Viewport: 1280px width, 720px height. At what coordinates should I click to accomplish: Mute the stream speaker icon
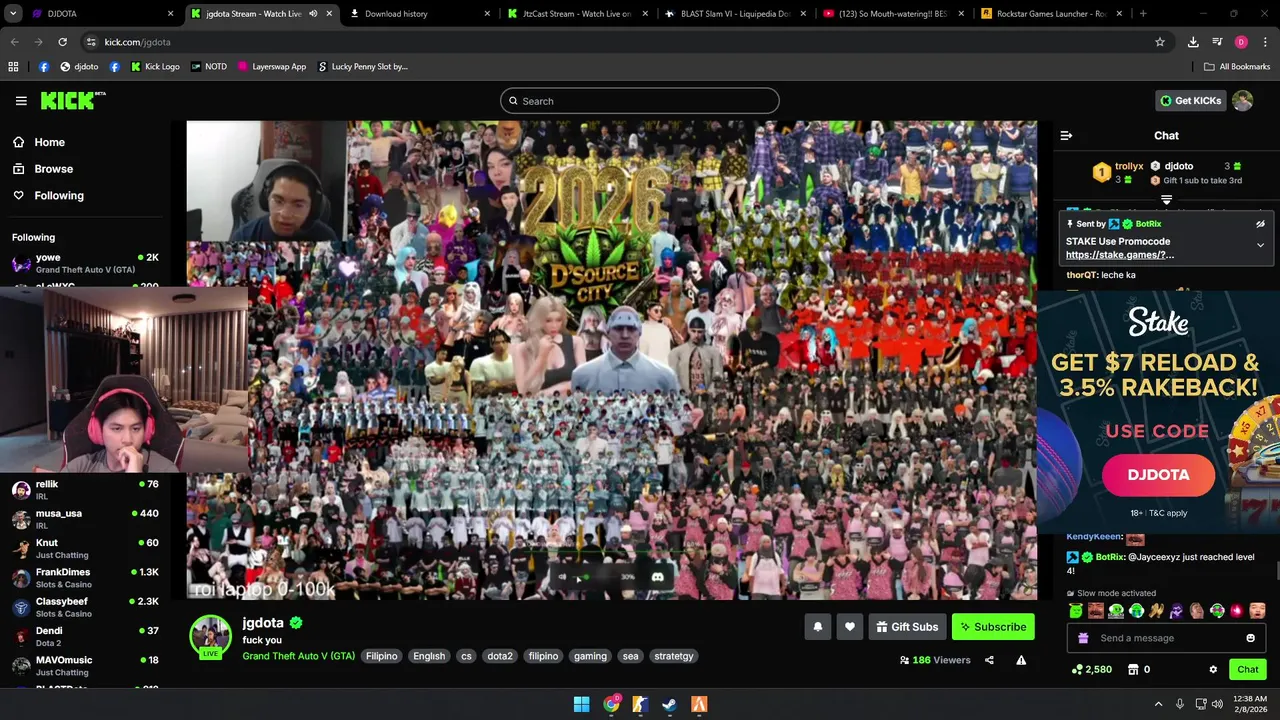pyautogui.click(x=562, y=577)
